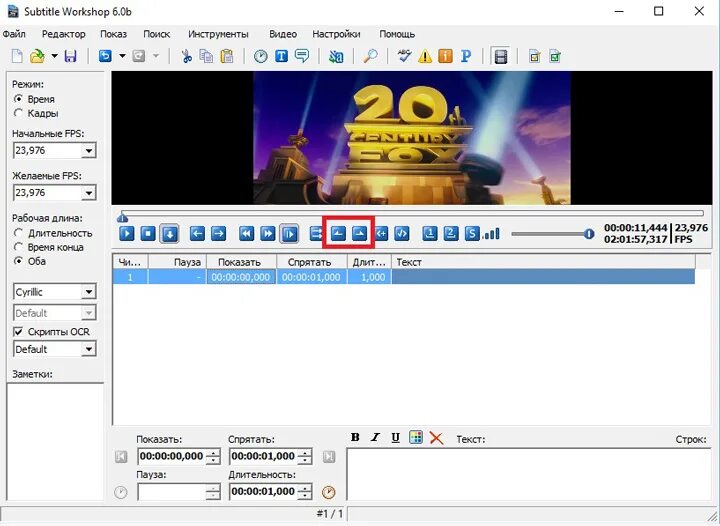Click the yellow warning triangle icon
The image size is (720, 526).
click(425, 56)
